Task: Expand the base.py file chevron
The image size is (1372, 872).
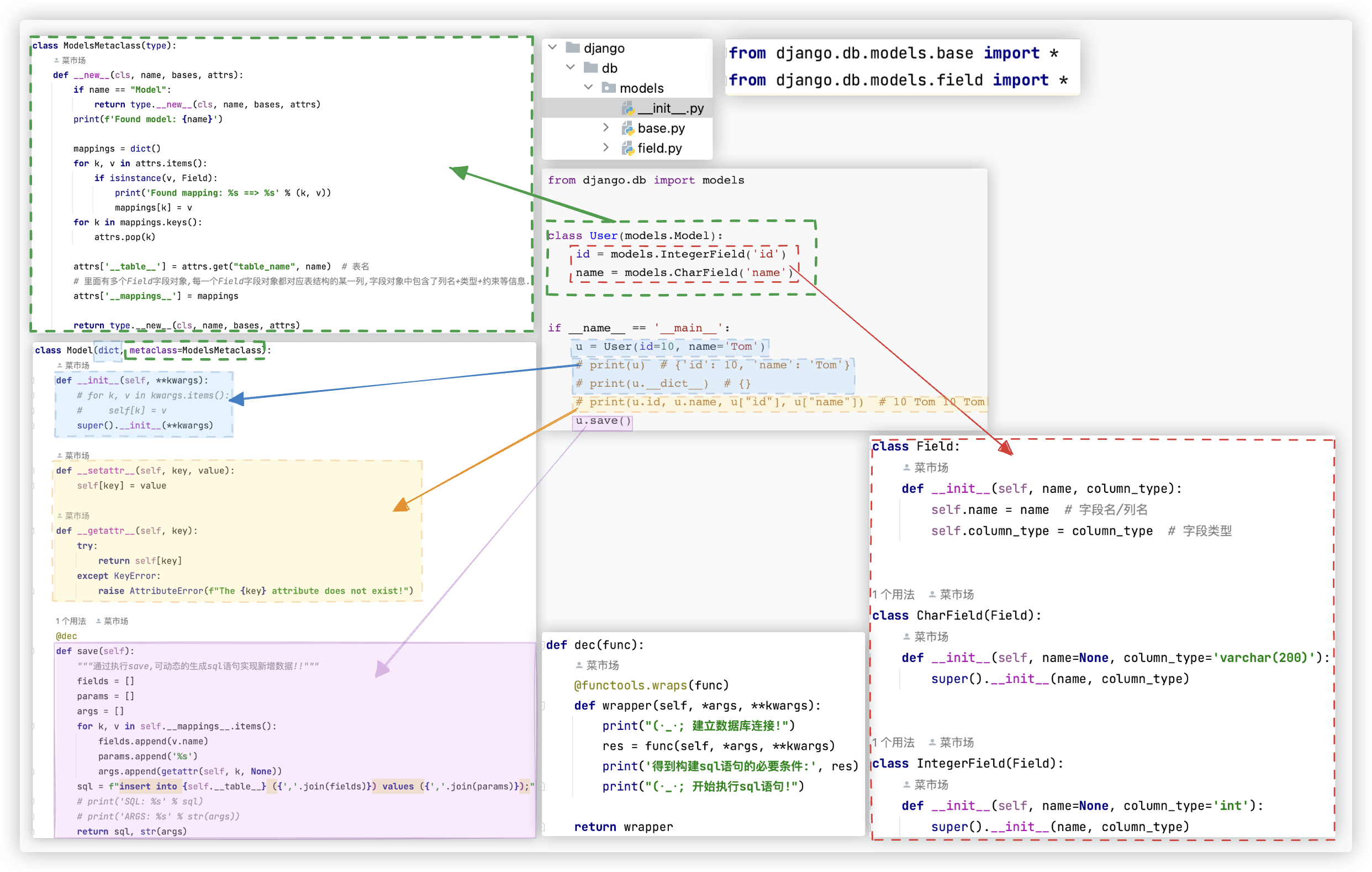Action: (x=606, y=128)
